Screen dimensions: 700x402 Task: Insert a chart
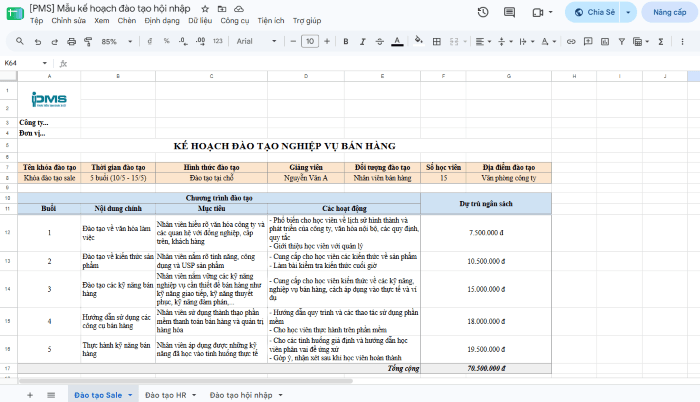tap(605, 42)
